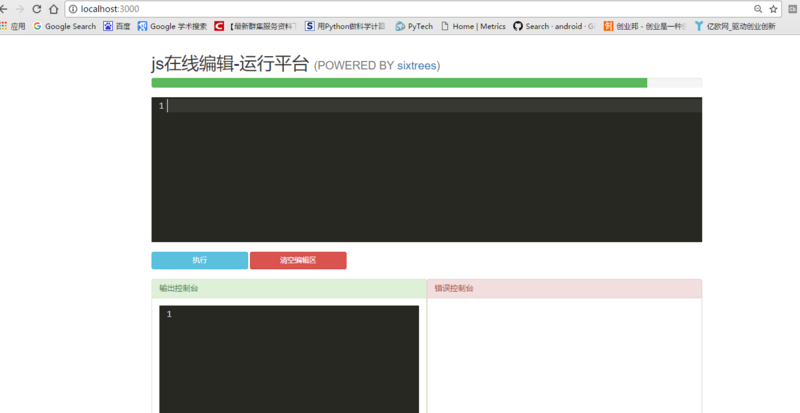Open the GitHub Search android bookmark
Image resolution: width=800 pixels, height=413 pixels.
pos(554,26)
